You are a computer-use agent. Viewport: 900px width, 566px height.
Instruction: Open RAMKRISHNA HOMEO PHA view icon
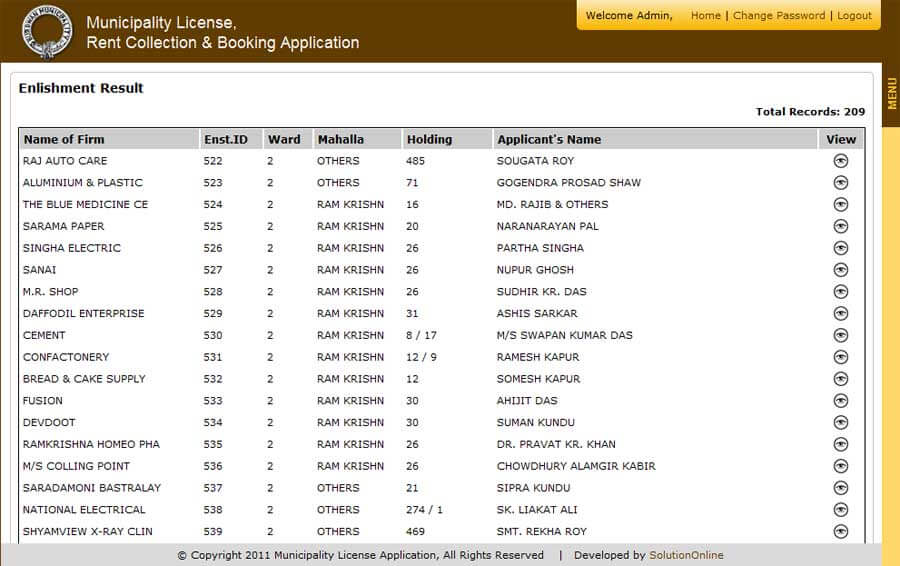840,445
